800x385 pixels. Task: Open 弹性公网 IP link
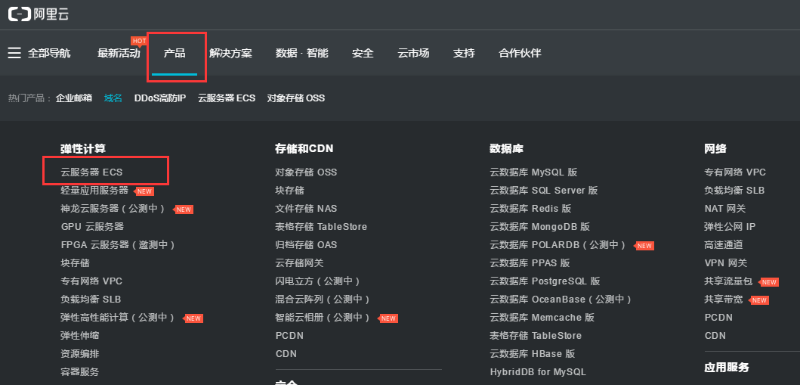point(730,226)
